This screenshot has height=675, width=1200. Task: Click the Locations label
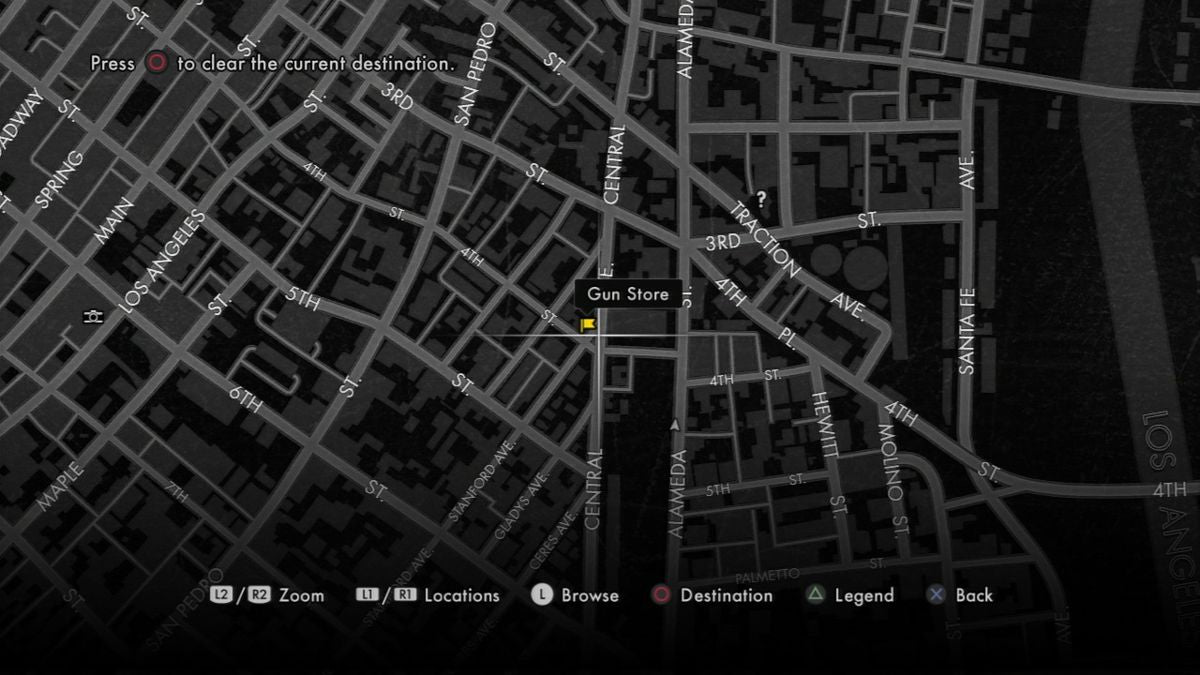461,595
